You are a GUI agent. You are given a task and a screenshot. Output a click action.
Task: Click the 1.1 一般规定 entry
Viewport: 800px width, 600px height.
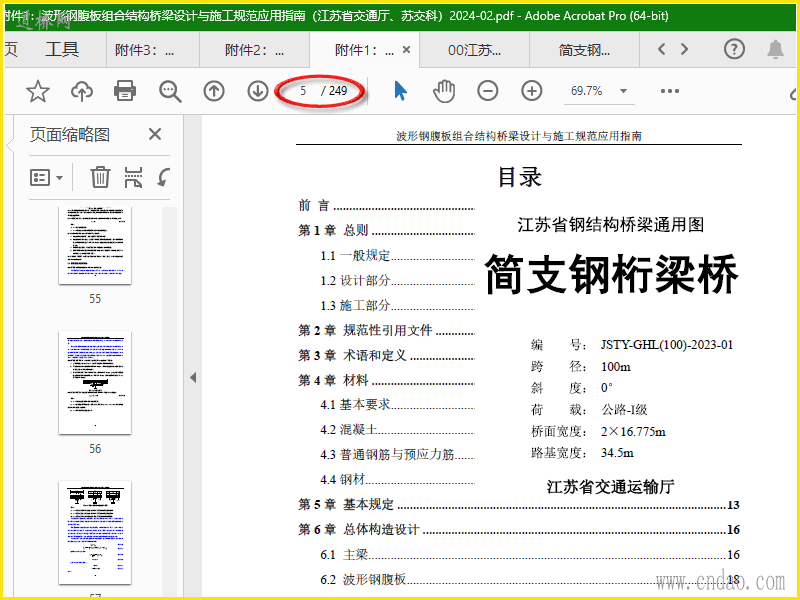click(x=397, y=255)
